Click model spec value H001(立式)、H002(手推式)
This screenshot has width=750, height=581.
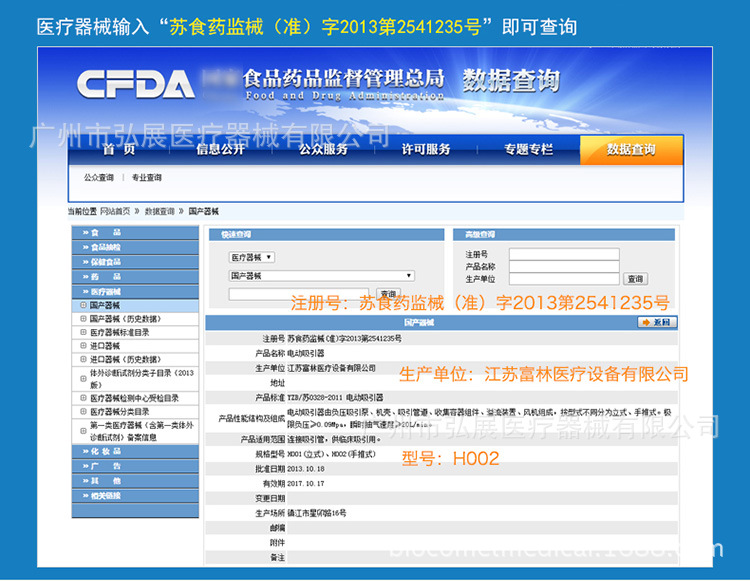[x=331, y=454]
